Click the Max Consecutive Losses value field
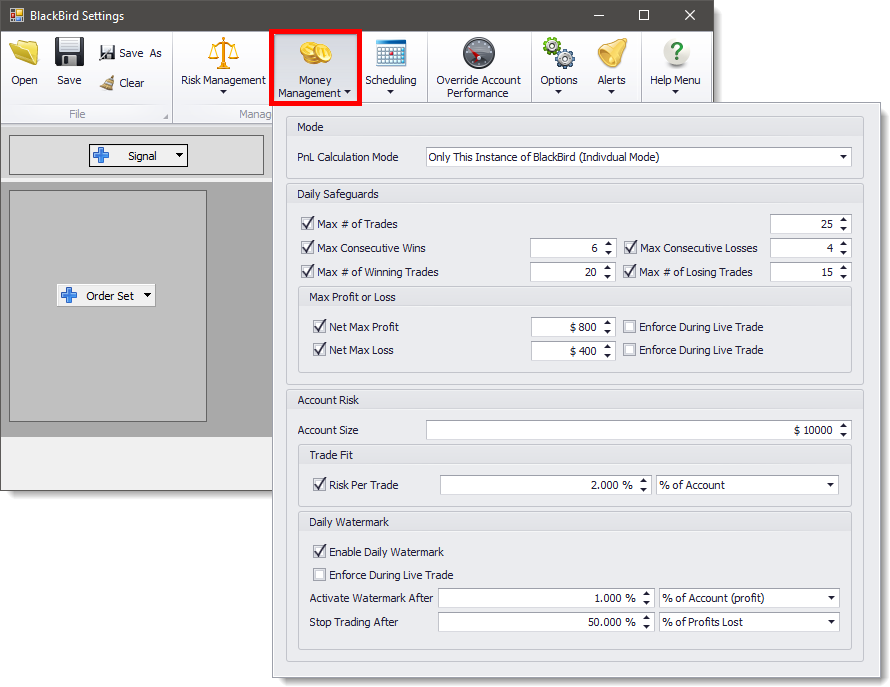The height and width of the screenshot is (687, 890). coord(804,248)
